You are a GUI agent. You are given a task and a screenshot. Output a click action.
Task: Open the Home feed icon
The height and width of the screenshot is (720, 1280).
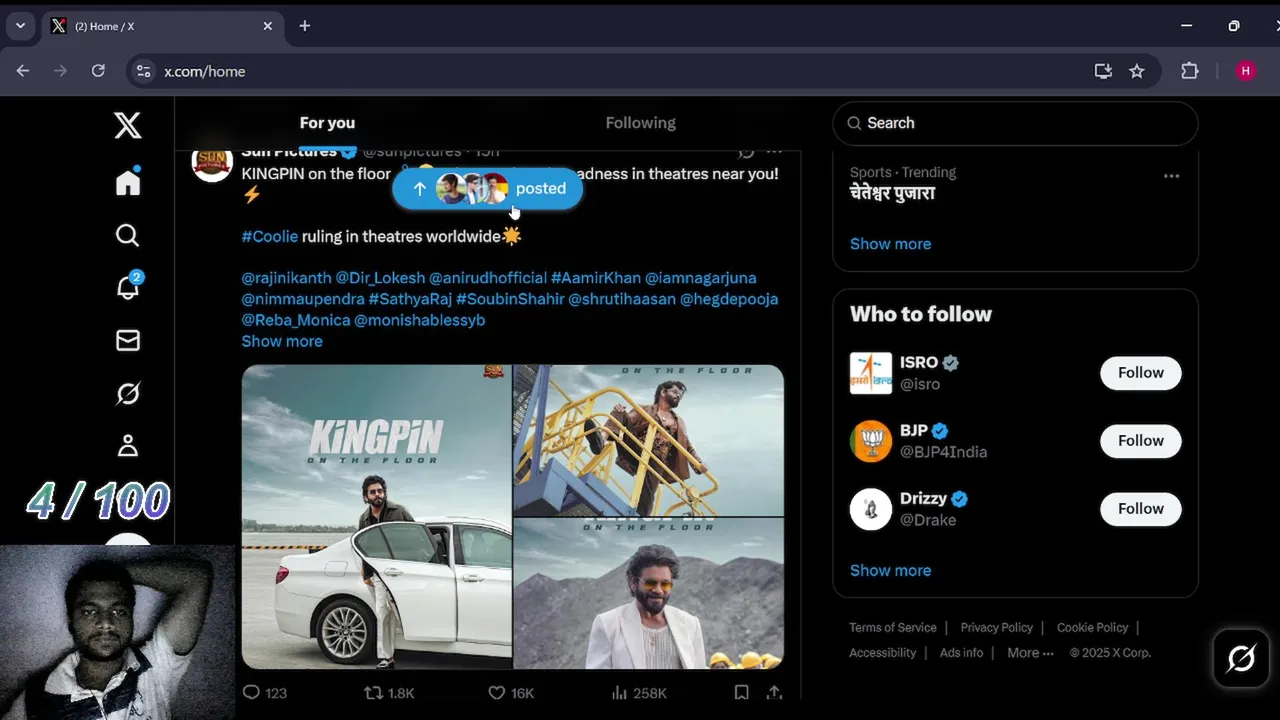tap(128, 182)
